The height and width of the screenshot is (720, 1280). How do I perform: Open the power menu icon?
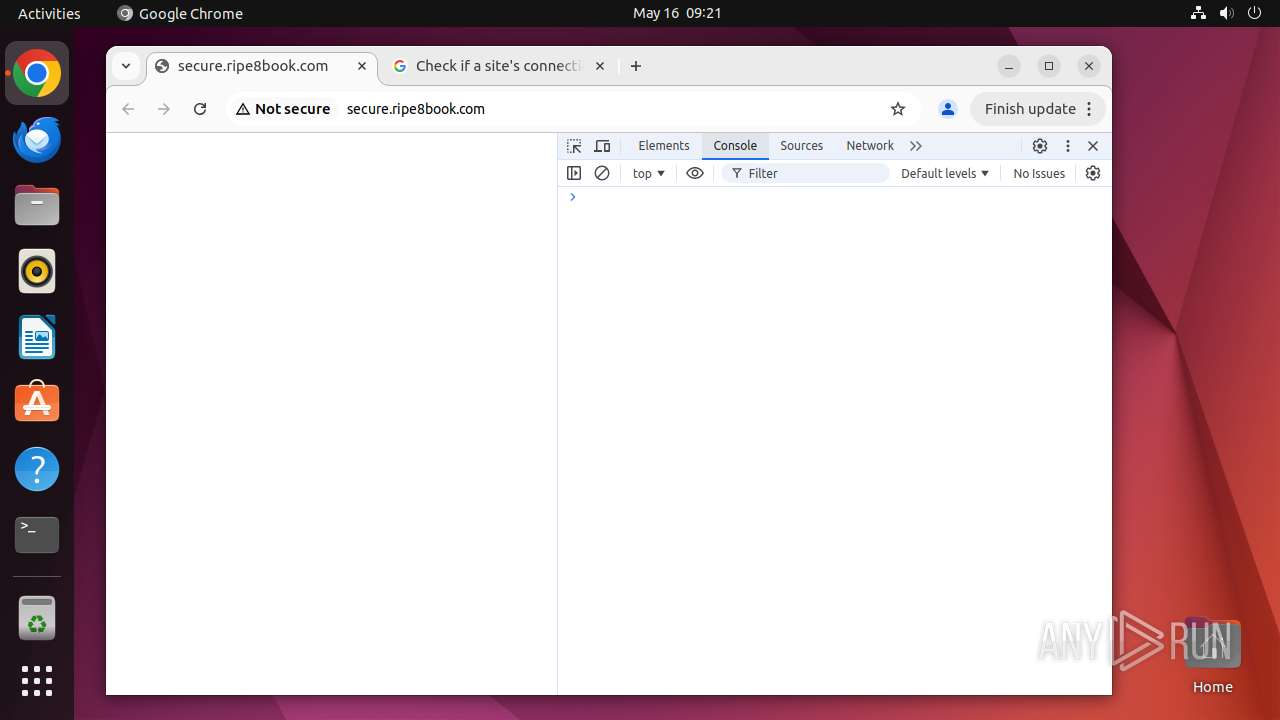click(1254, 13)
